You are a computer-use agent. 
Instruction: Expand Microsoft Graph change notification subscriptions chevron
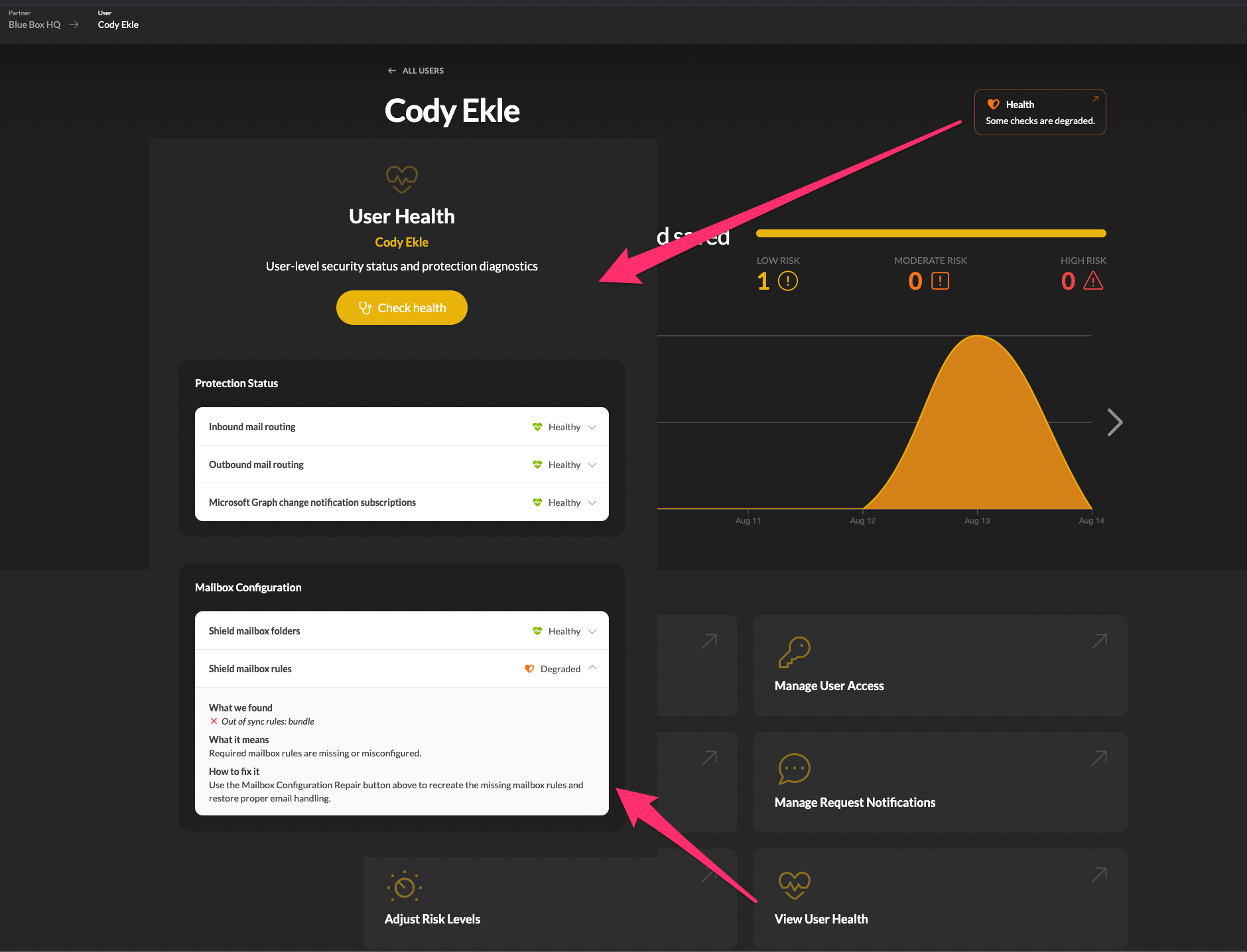(x=592, y=503)
